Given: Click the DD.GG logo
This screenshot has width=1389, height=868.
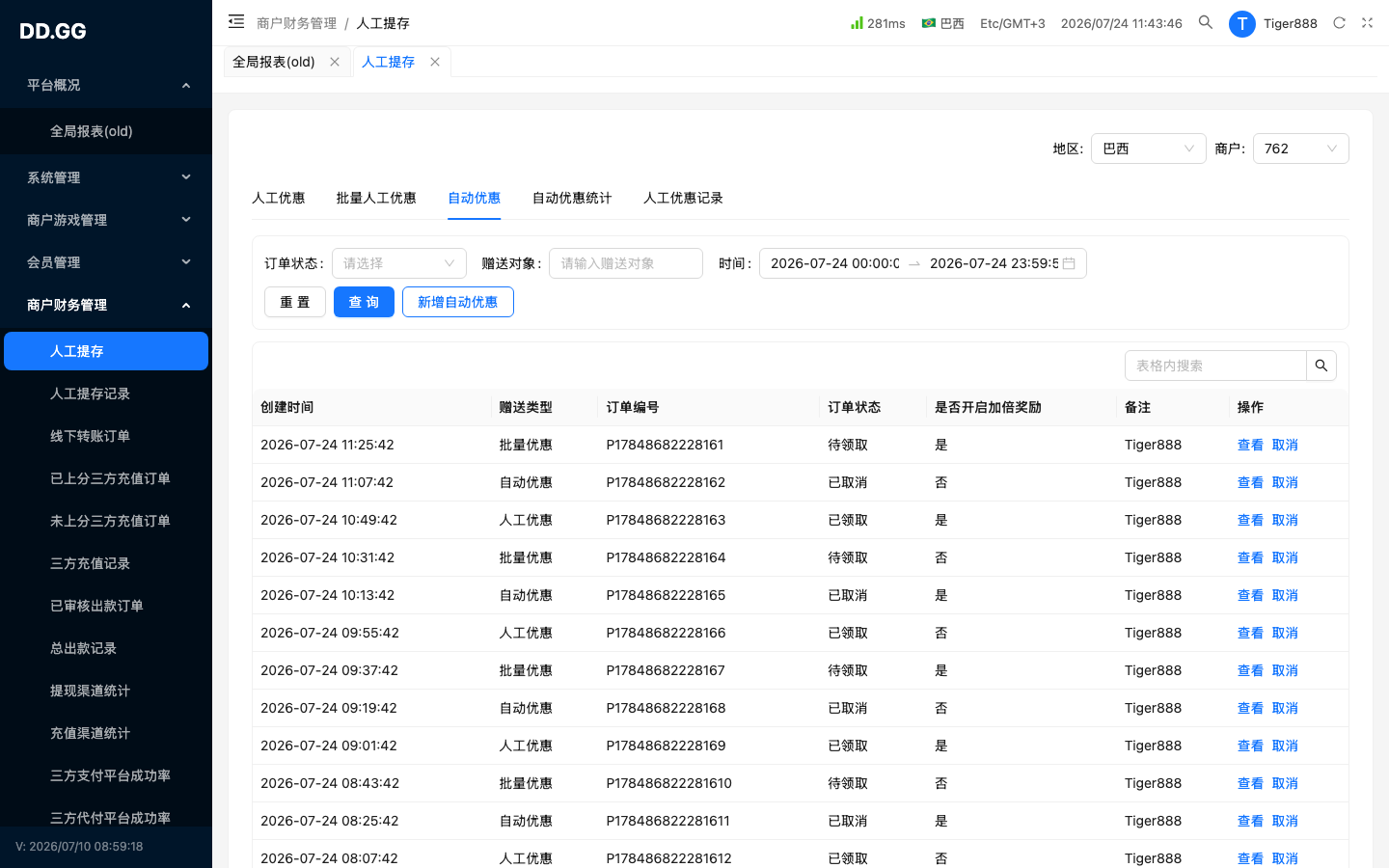Looking at the screenshot, I should [x=53, y=31].
